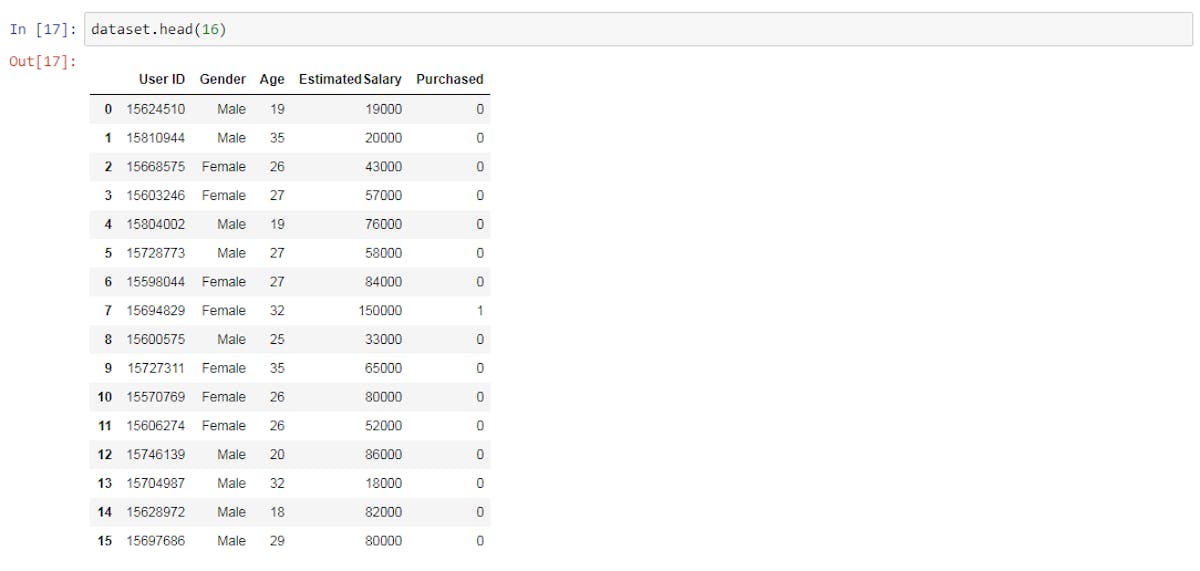Screen dimensions: 1200x571
Task: Click User ID 15697686 in last row
Action: [x=156, y=541]
